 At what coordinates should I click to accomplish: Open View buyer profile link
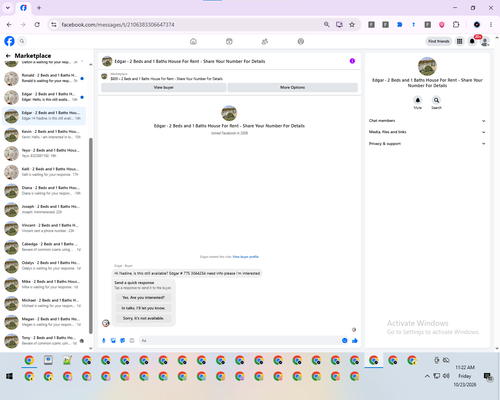click(x=245, y=257)
